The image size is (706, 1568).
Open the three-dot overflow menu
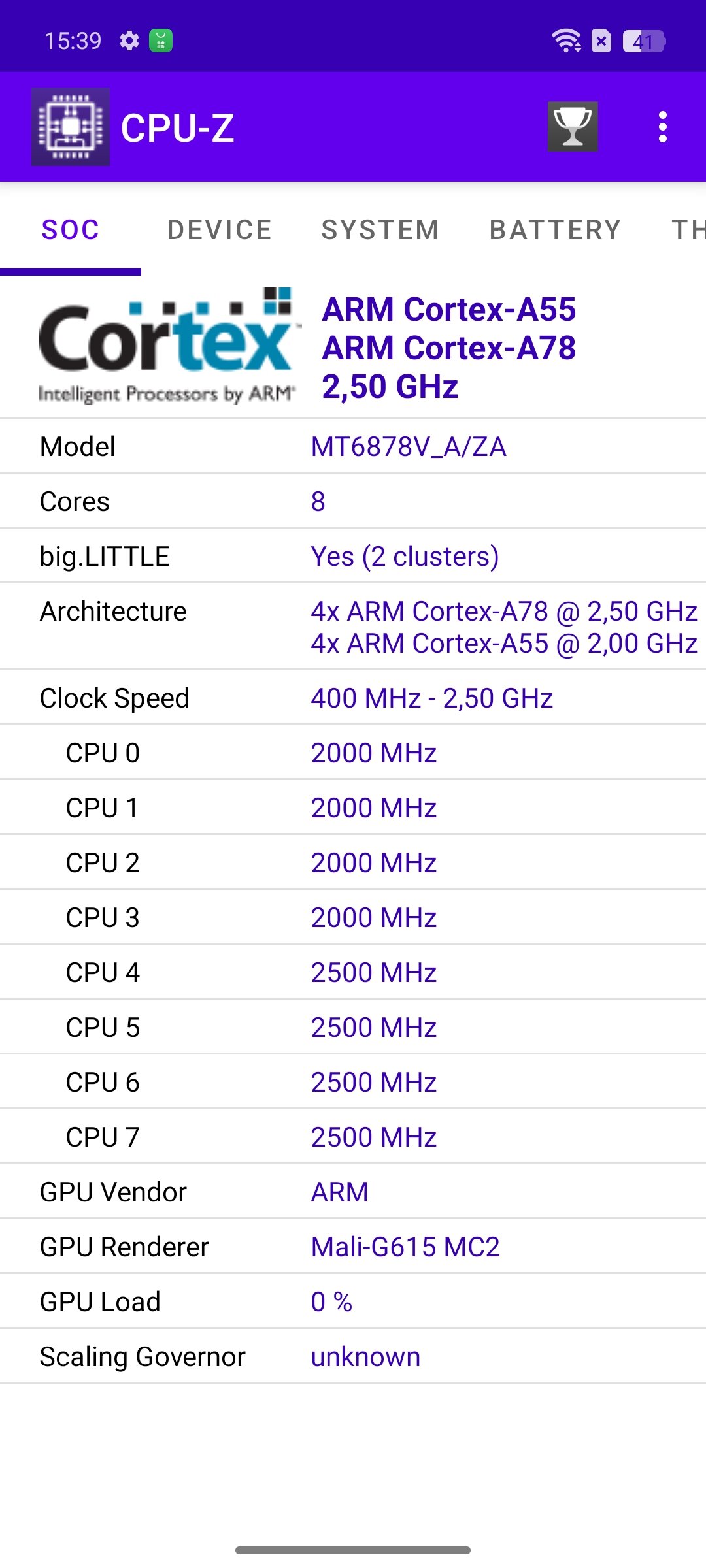click(663, 127)
